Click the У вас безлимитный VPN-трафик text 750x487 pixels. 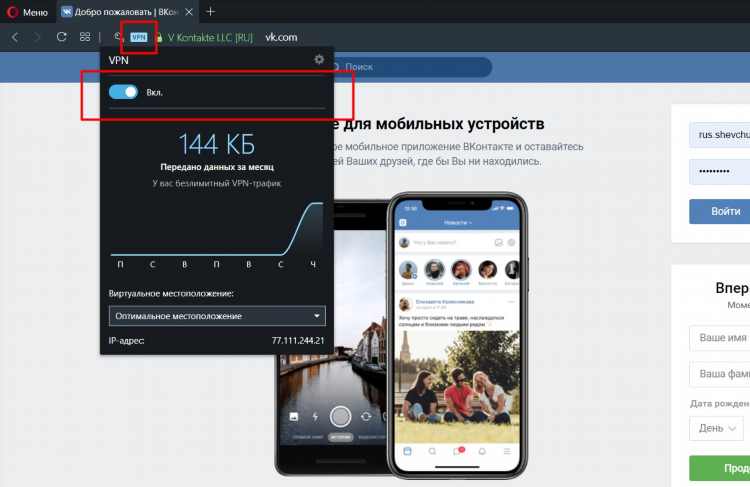pyautogui.click(x=217, y=183)
